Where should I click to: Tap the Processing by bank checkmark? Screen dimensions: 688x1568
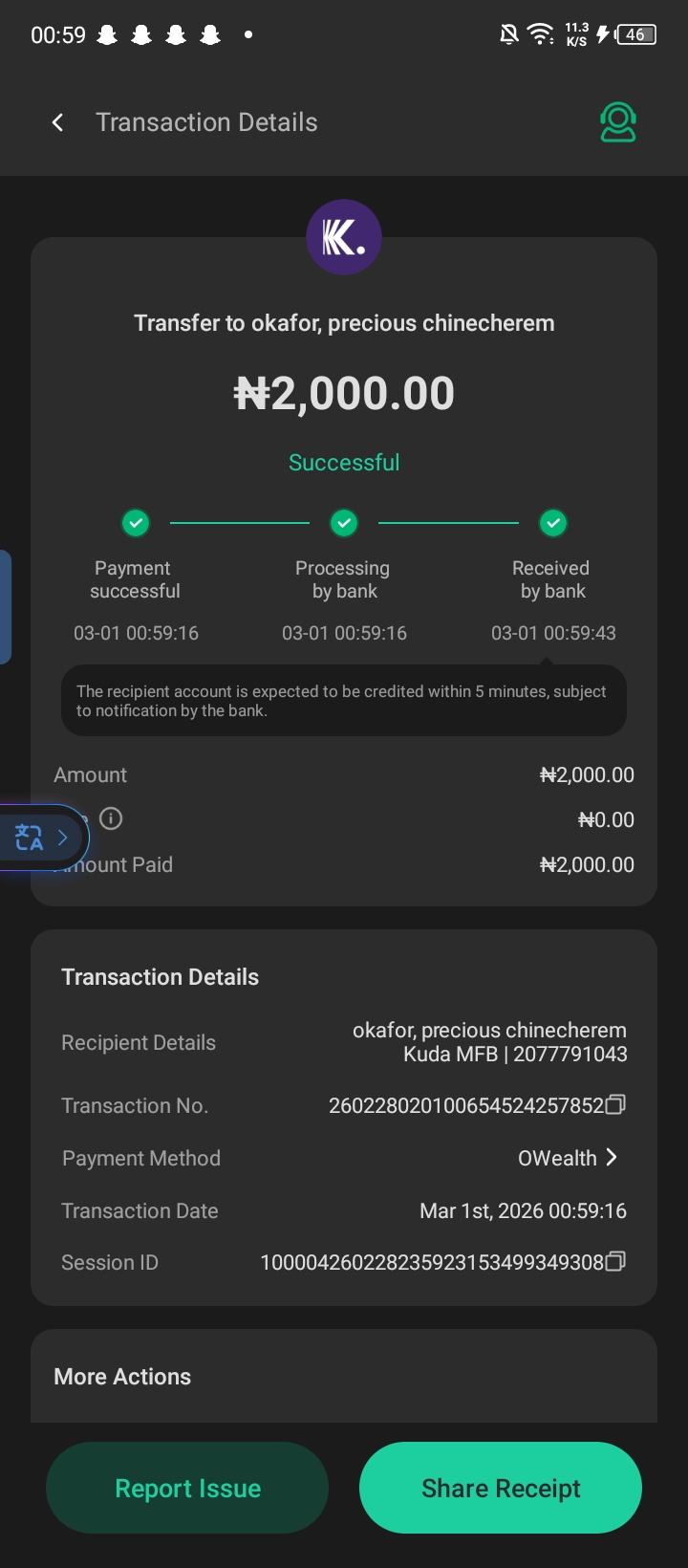point(344,523)
